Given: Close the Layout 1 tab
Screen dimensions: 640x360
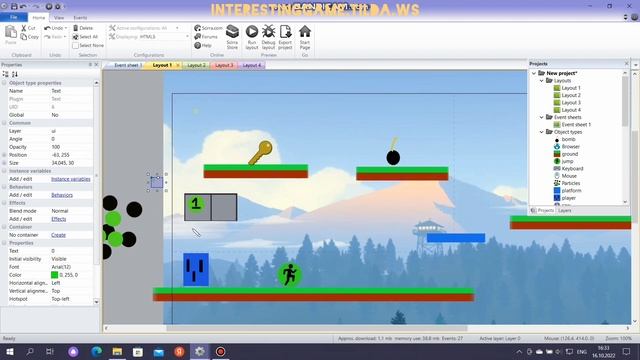Looking at the screenshot, I should coord(178,65).
